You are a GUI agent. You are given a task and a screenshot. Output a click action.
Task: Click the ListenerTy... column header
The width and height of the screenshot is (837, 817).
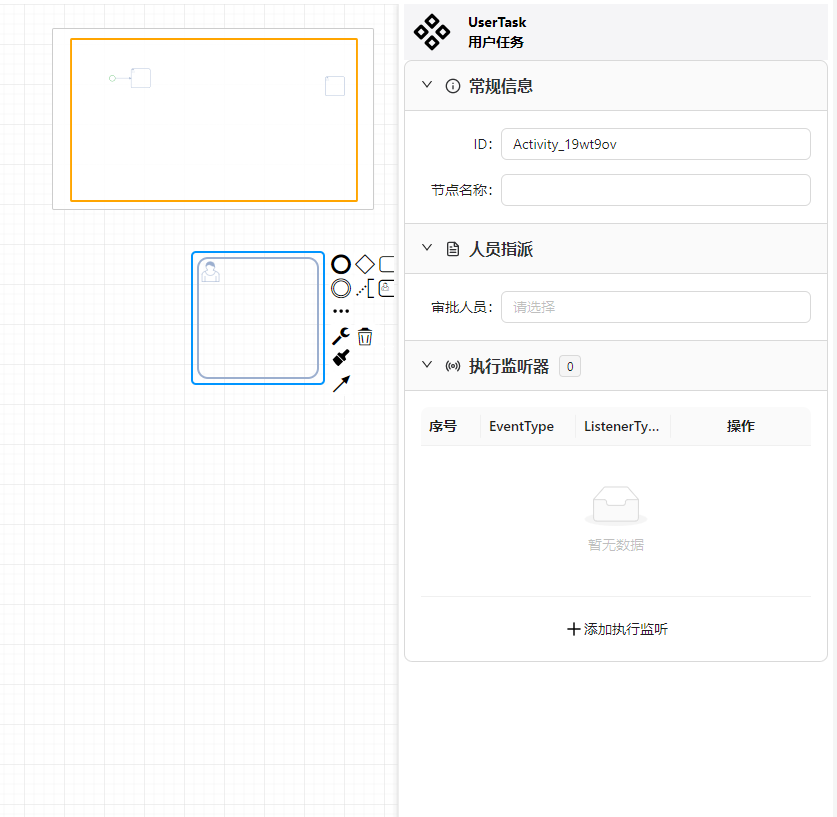[x=621, y=426]
